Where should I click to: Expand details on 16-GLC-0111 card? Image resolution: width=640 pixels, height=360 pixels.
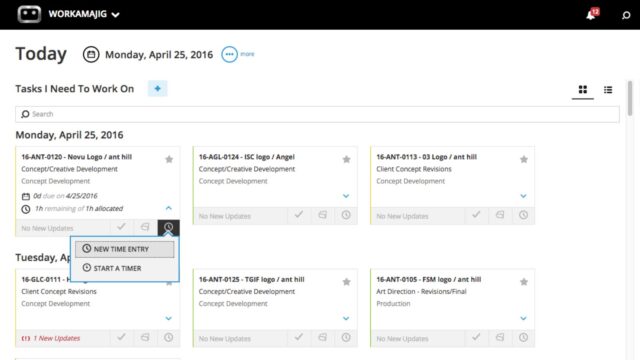169,318
